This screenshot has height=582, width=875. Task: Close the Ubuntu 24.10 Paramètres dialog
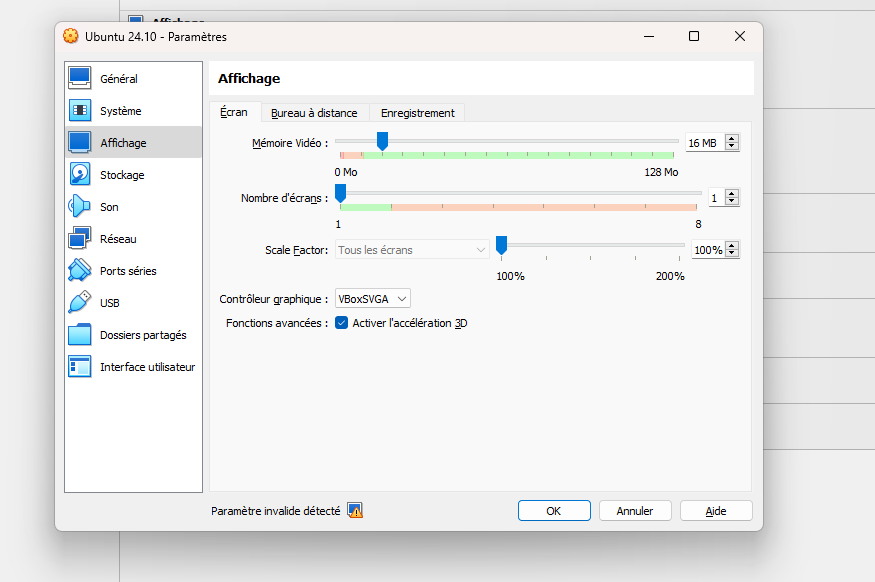tap(740, 36)
